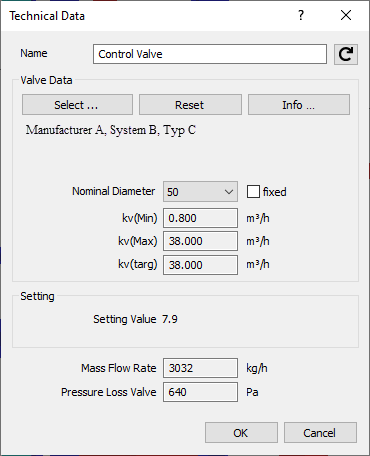Confirm with the OK button

(241, 433)
